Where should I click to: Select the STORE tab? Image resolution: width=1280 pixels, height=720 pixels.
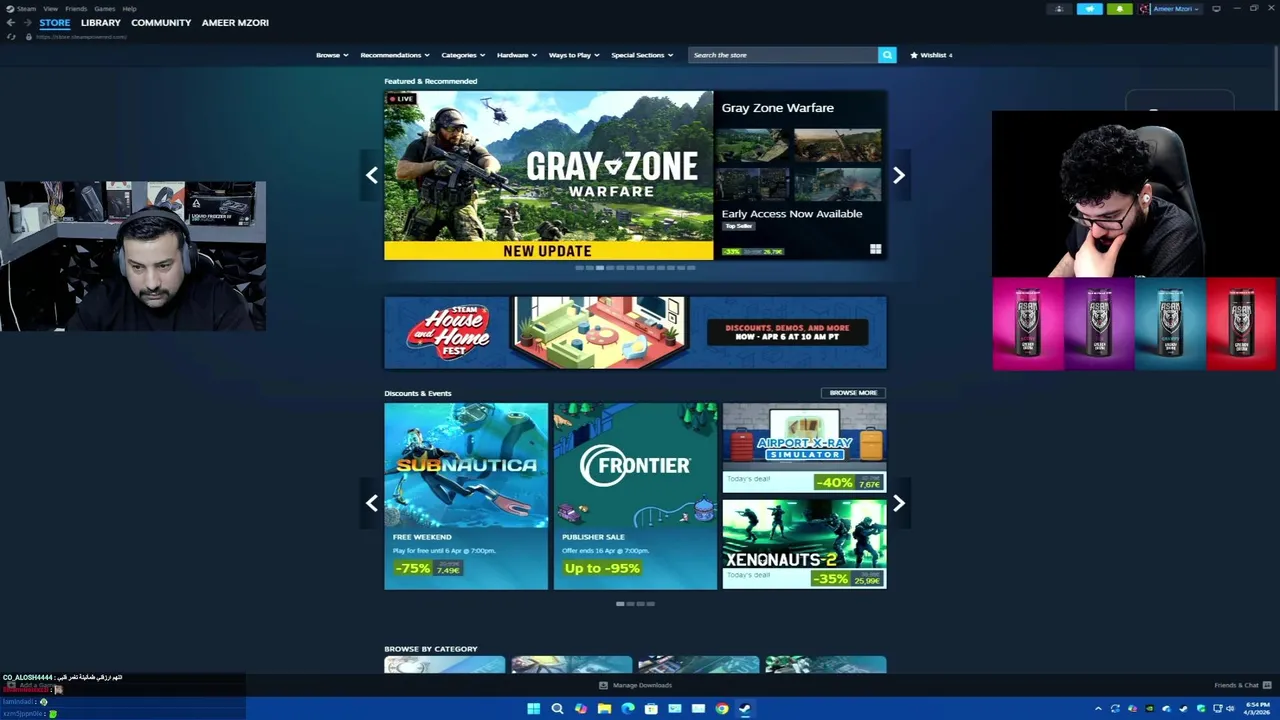55,22
